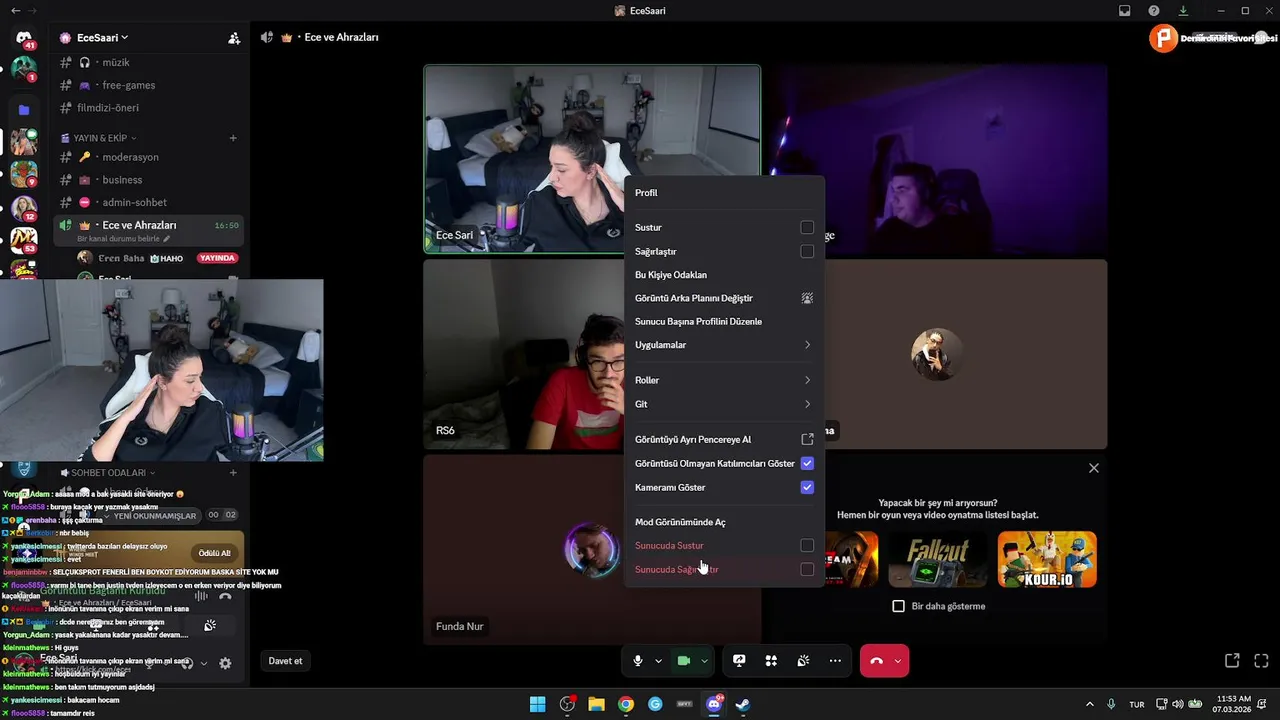Check the Sağırlaştır checkbox
Screen dimensions: 1280x720
(x=807, y=251)
